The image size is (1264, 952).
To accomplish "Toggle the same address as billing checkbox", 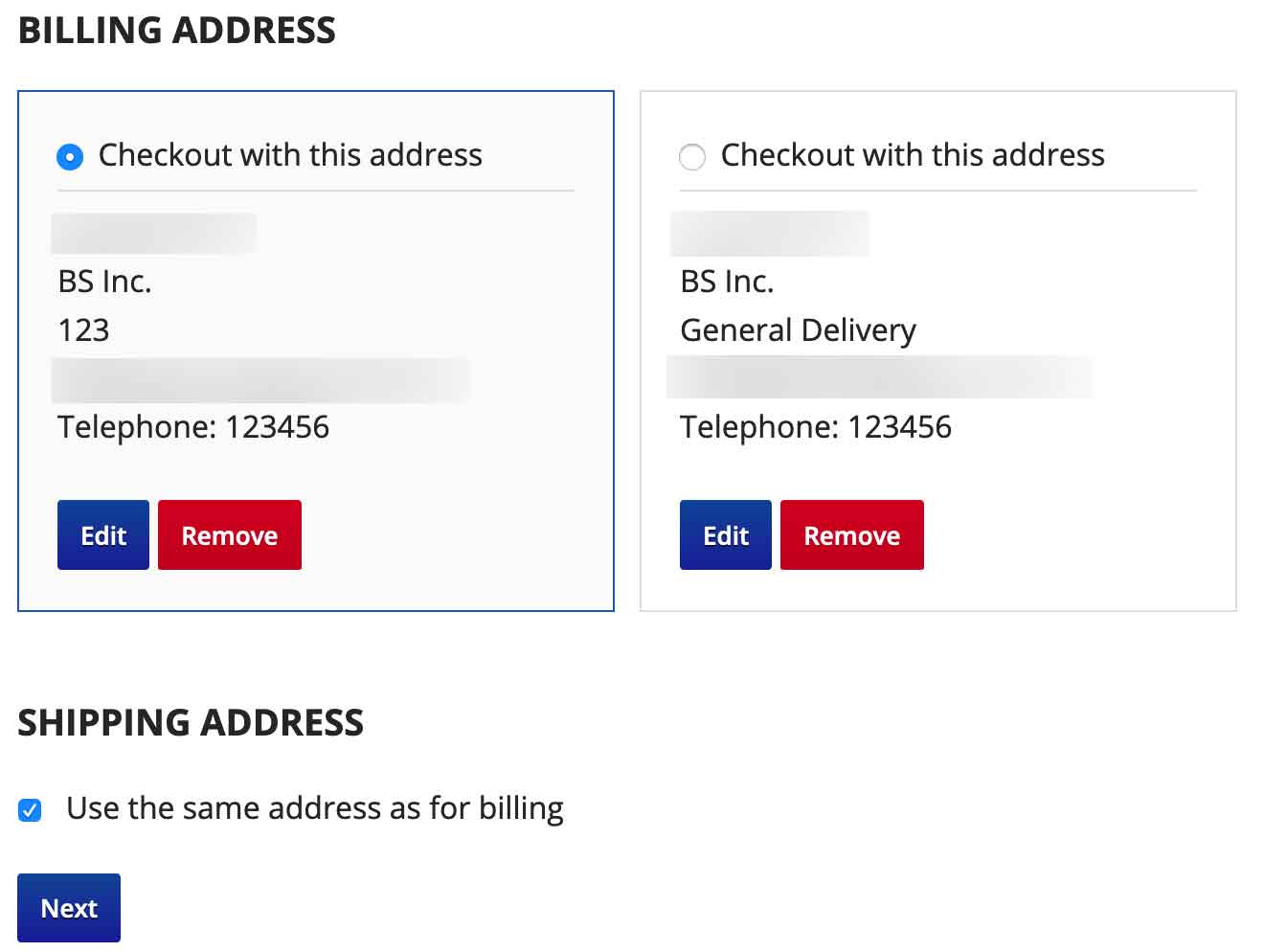I will pyautogui.click(x=30, y=810).
